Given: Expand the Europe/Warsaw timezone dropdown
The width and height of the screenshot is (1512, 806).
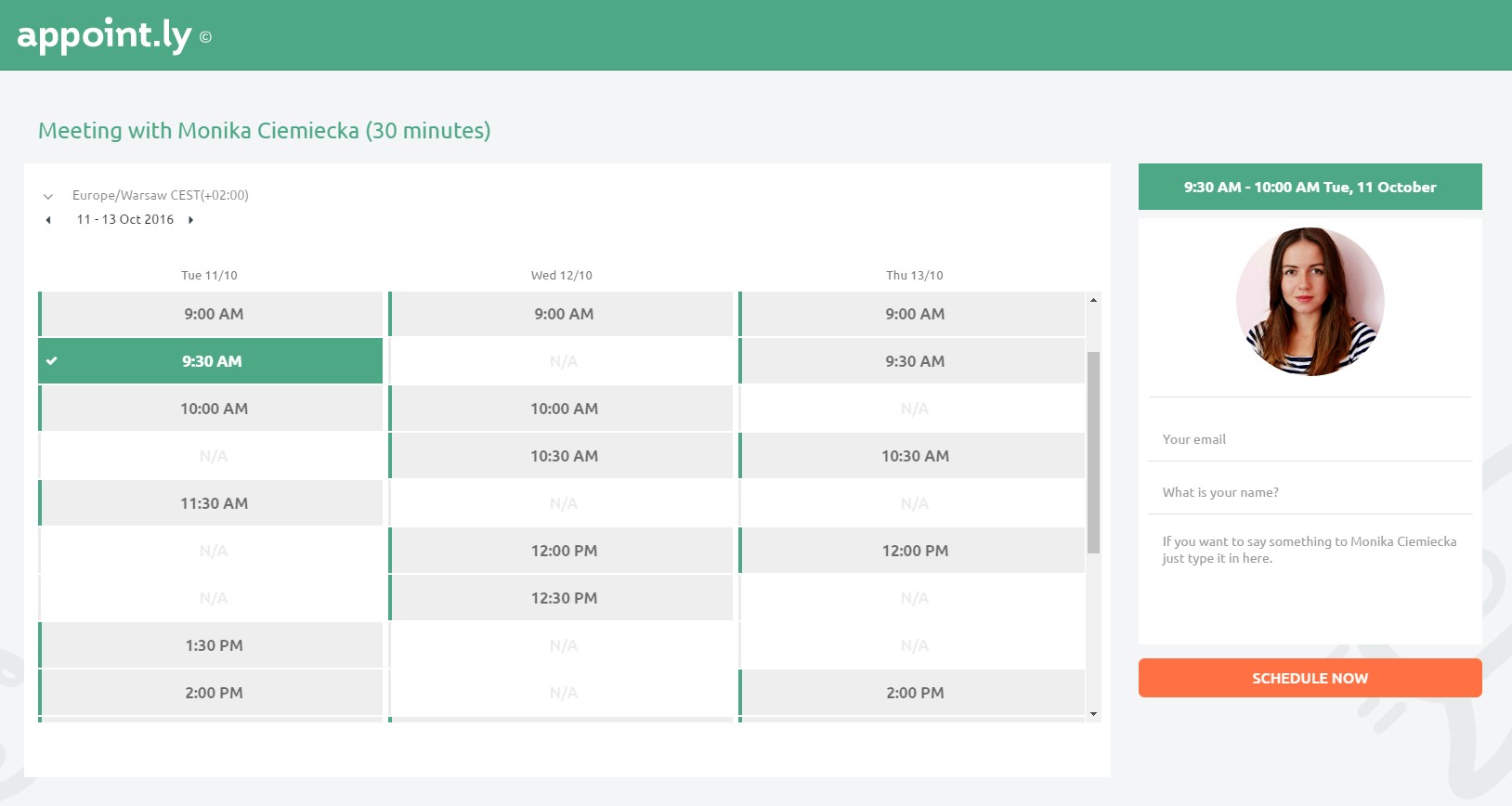Looking at the screenshot, I should coord(48,196).
